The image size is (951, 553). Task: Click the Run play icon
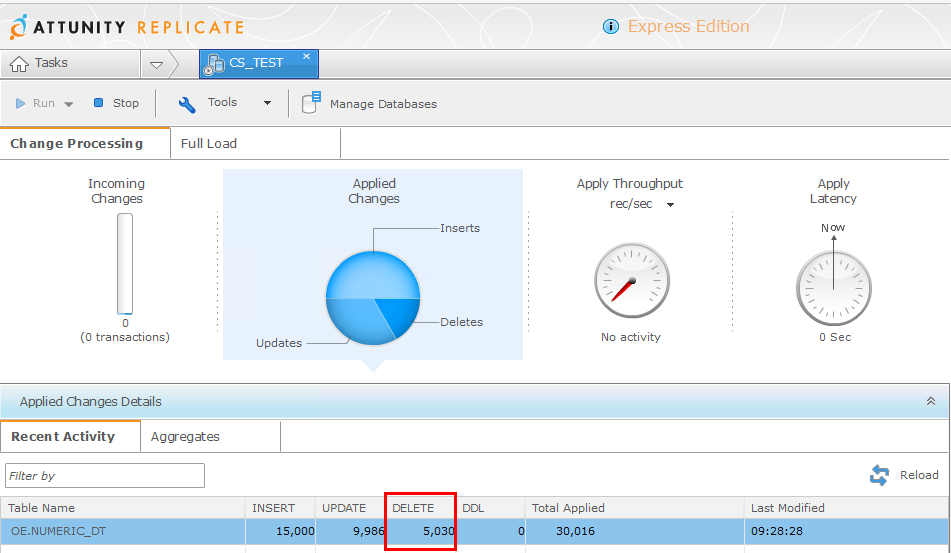click(x=20, y=104)
